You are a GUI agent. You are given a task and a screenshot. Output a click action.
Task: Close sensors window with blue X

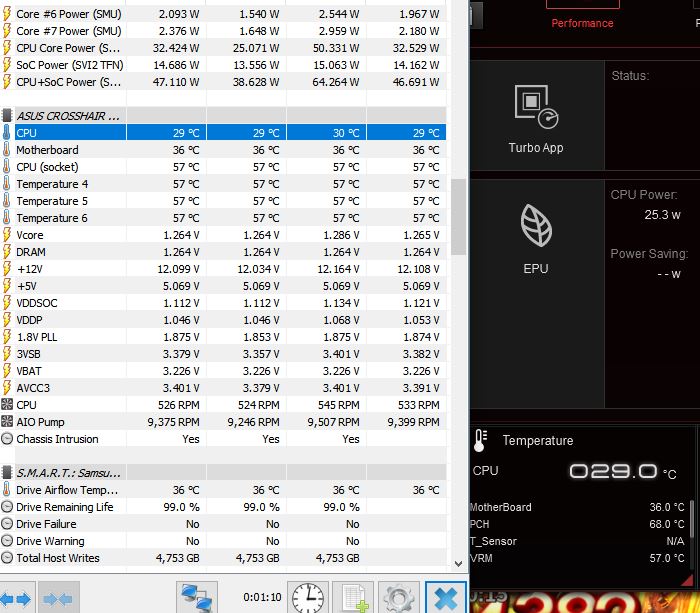[x=446, y=598]
